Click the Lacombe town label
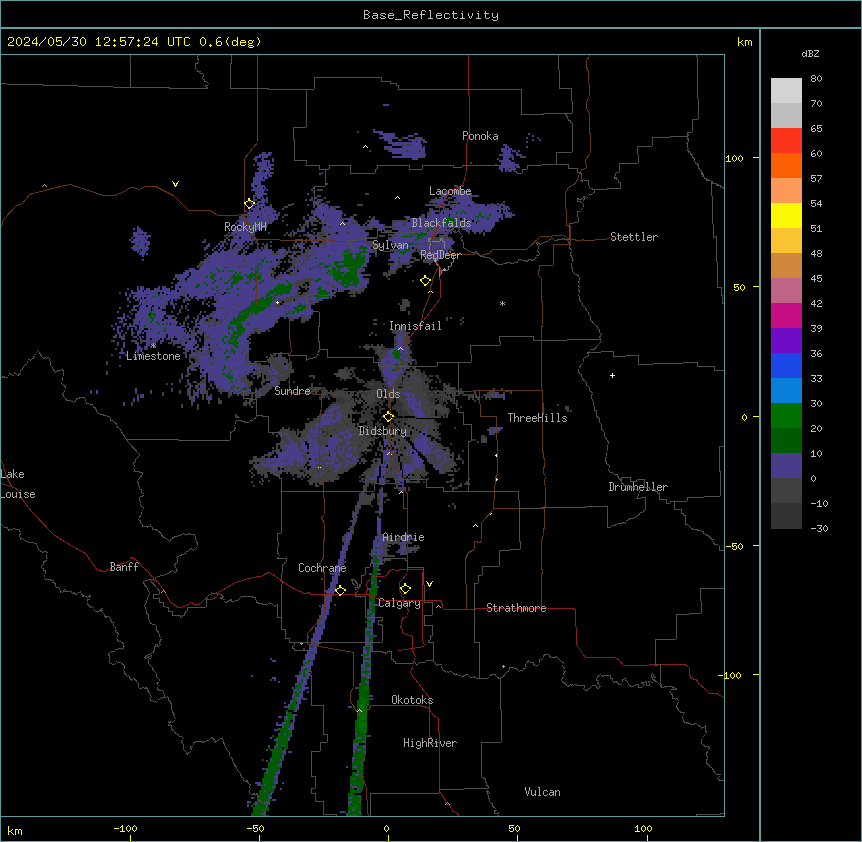This screenshot has height=842, width=862. tap(450, 191)
